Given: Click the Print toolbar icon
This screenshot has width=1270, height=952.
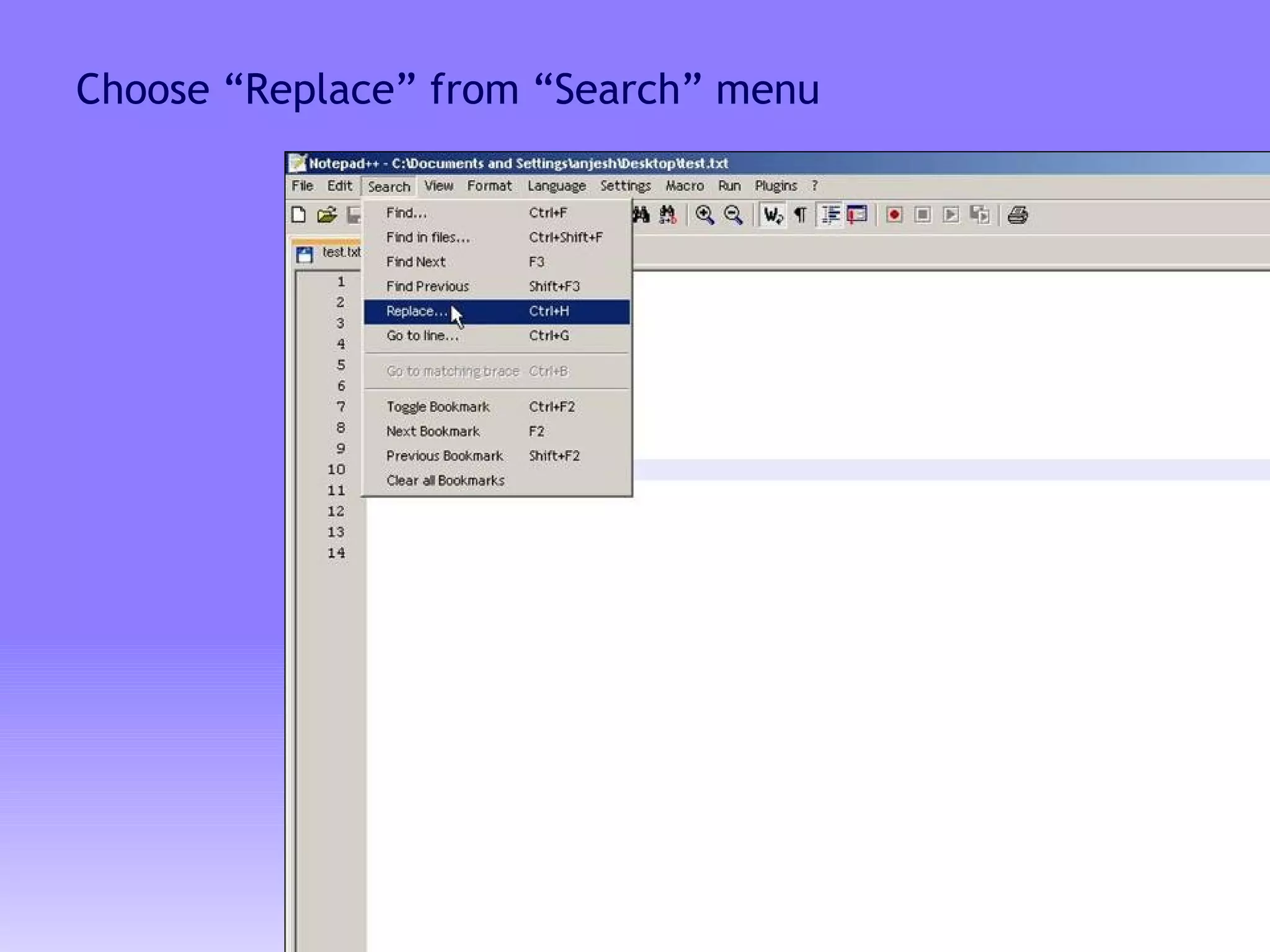Looking at the screenshot, I should pos(1018,215).
